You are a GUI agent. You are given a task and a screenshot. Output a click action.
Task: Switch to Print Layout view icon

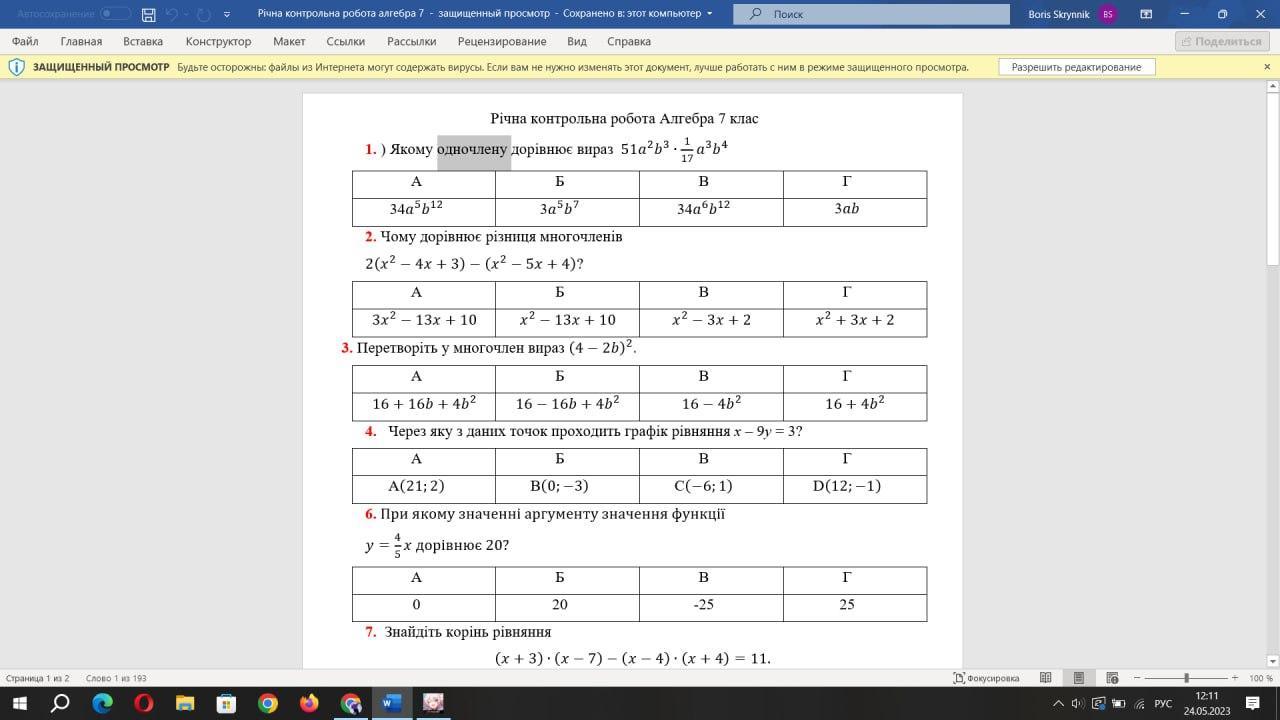[x=1078, y=678]
